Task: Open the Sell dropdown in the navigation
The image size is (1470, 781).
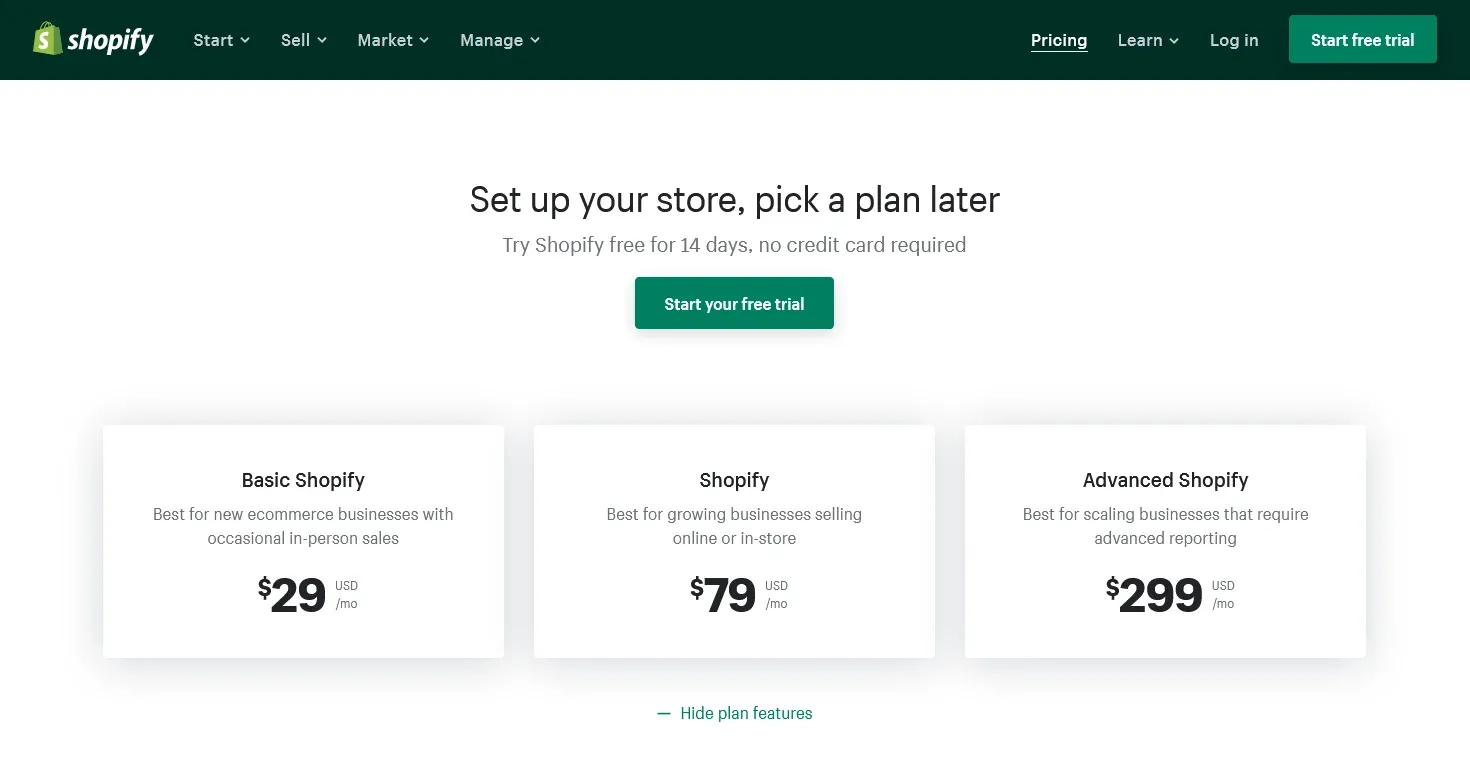Action: click(x=303, y=40)
